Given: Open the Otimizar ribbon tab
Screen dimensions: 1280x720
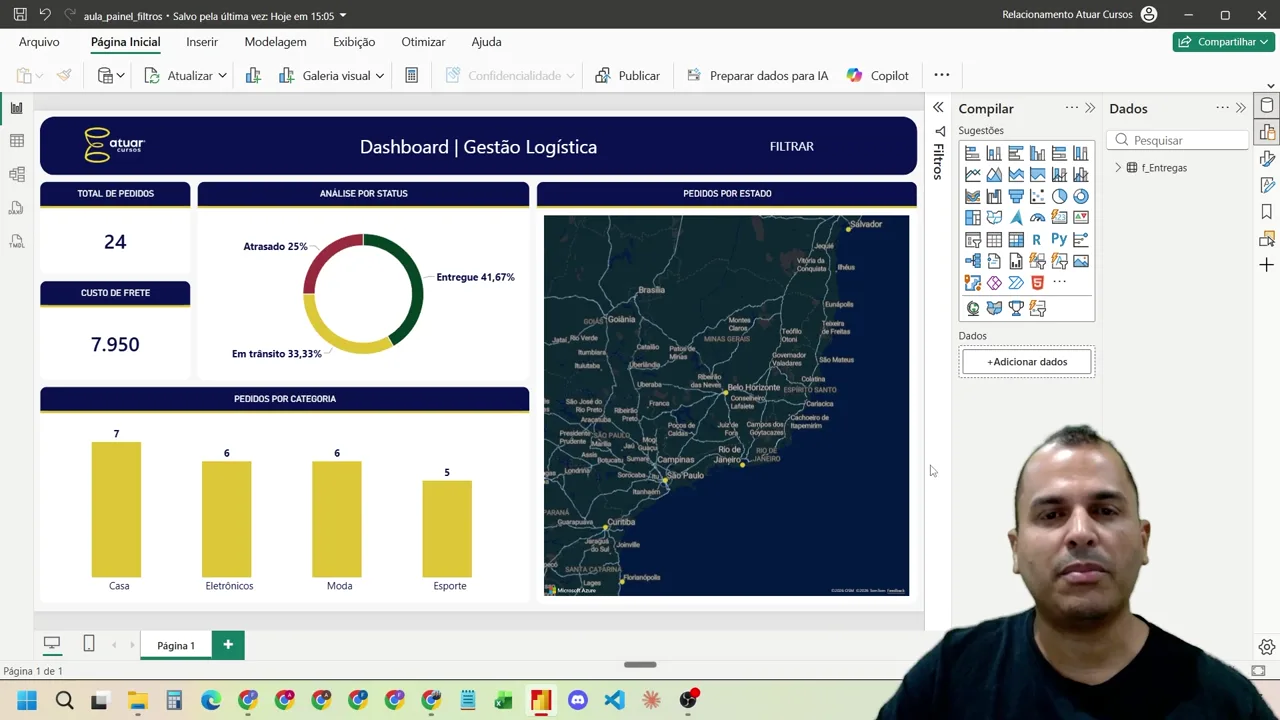Looking at the screenshot, I should pos(423,42).
